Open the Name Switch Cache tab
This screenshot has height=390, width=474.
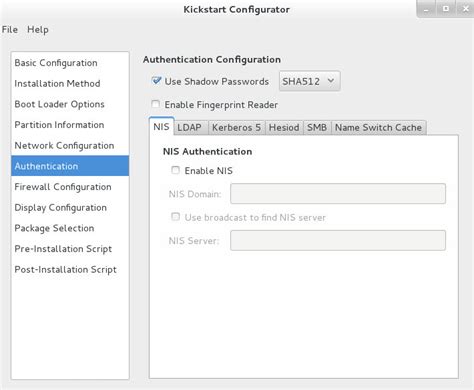point(378,127)
